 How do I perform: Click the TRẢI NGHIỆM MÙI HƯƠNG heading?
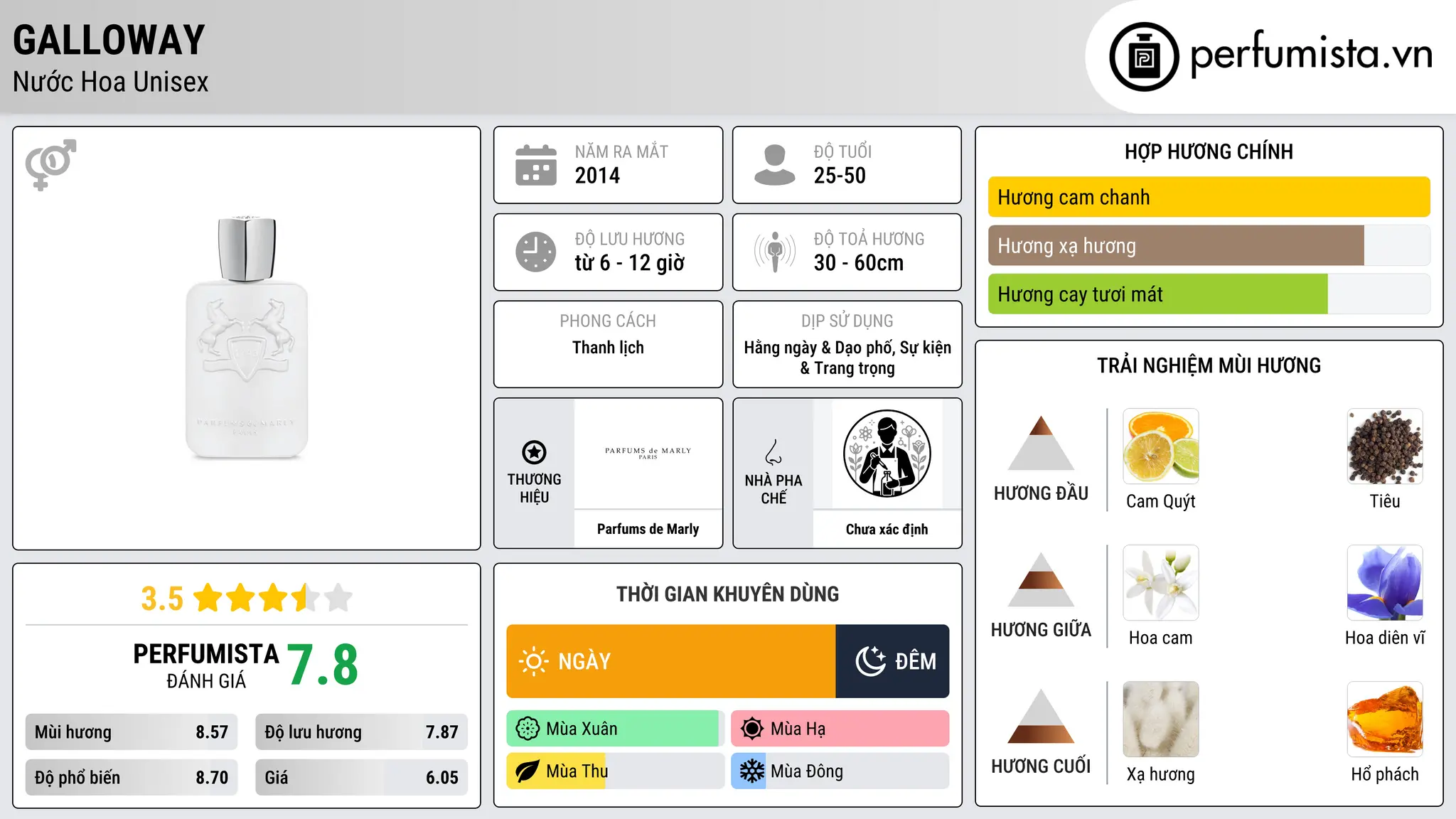pyautogui.click(x=1209, y=365)
